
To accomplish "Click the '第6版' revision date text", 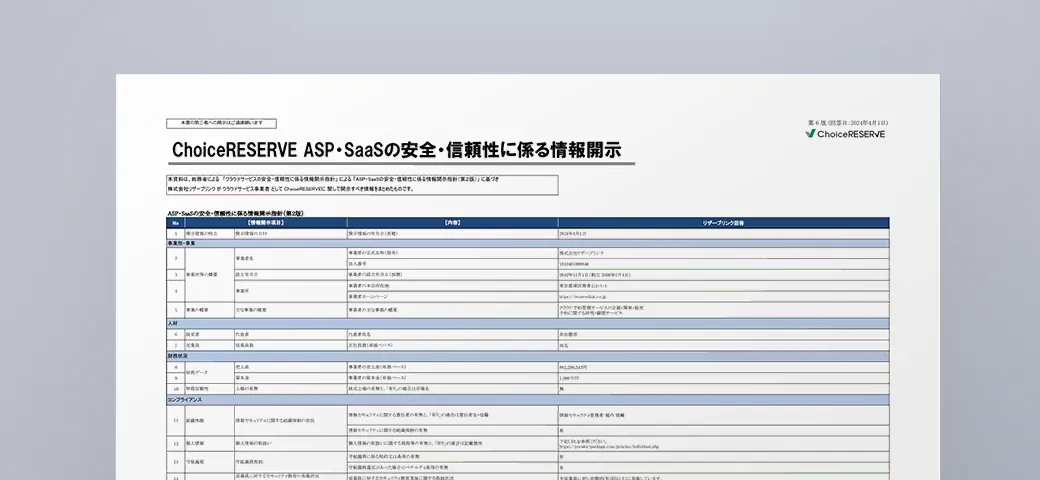I will [x=848, y=123].
